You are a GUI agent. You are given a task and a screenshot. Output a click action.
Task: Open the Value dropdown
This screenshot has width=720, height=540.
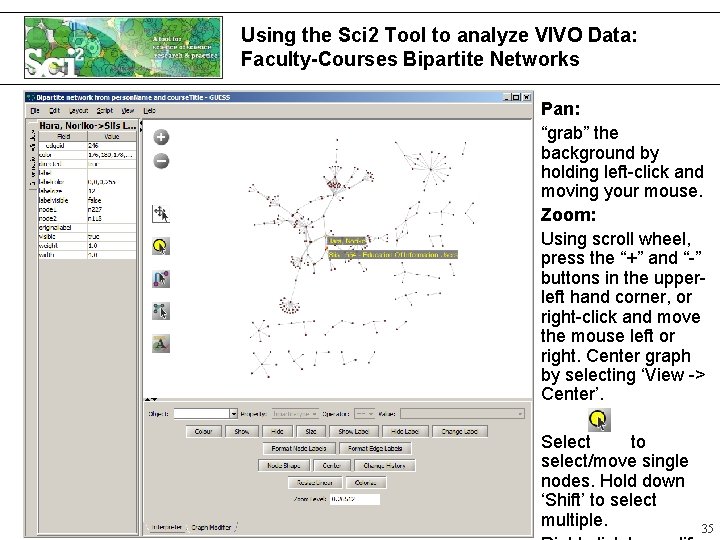pyautogui.click(x=462, y=414)
